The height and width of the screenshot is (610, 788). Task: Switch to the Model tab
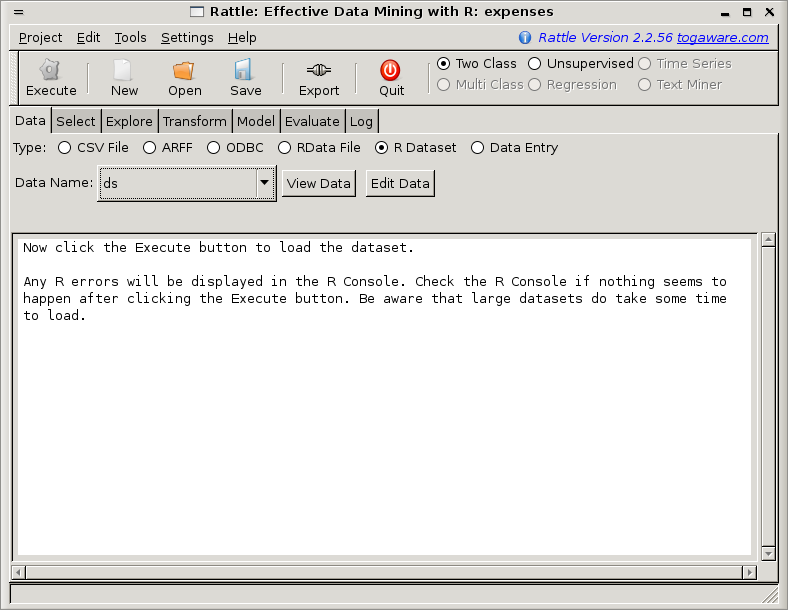click(x=256, y=122)
